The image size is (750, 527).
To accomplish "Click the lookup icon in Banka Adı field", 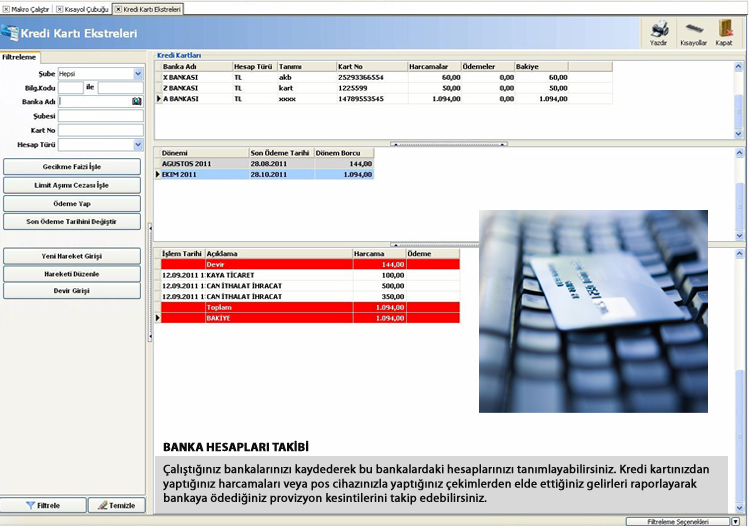I will (137, 101).
